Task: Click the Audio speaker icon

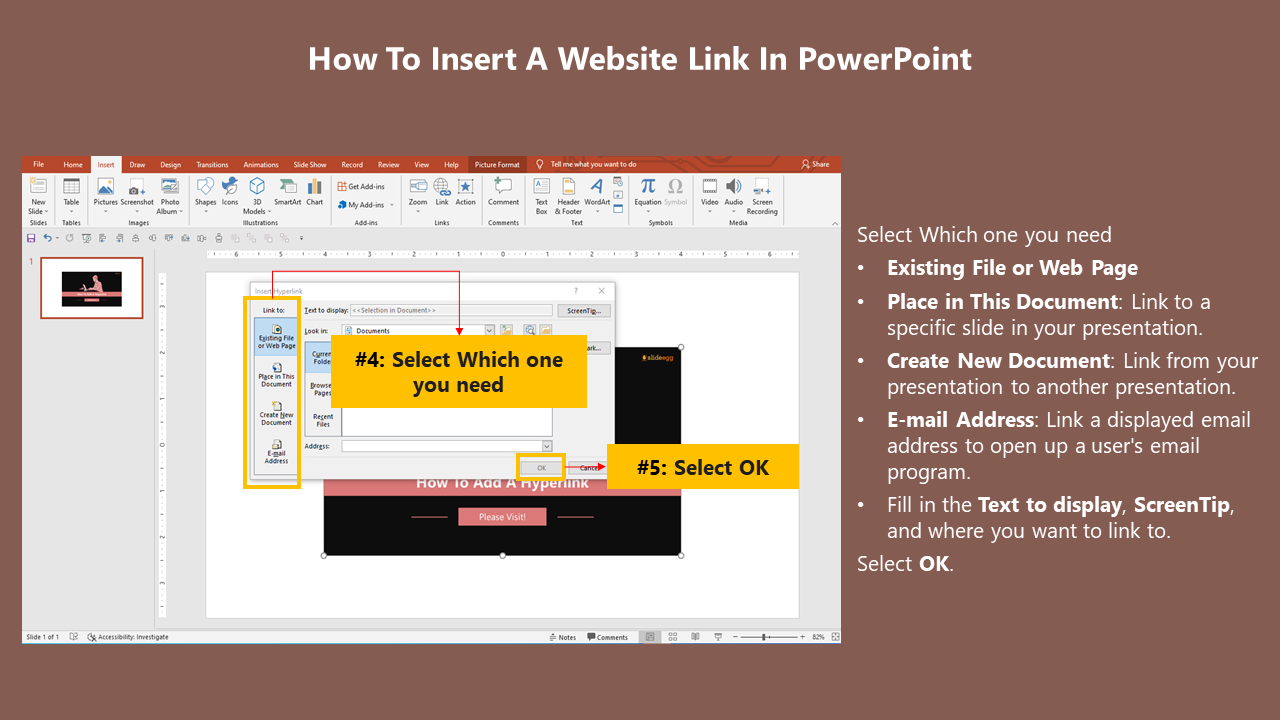Action: [734, 186]
